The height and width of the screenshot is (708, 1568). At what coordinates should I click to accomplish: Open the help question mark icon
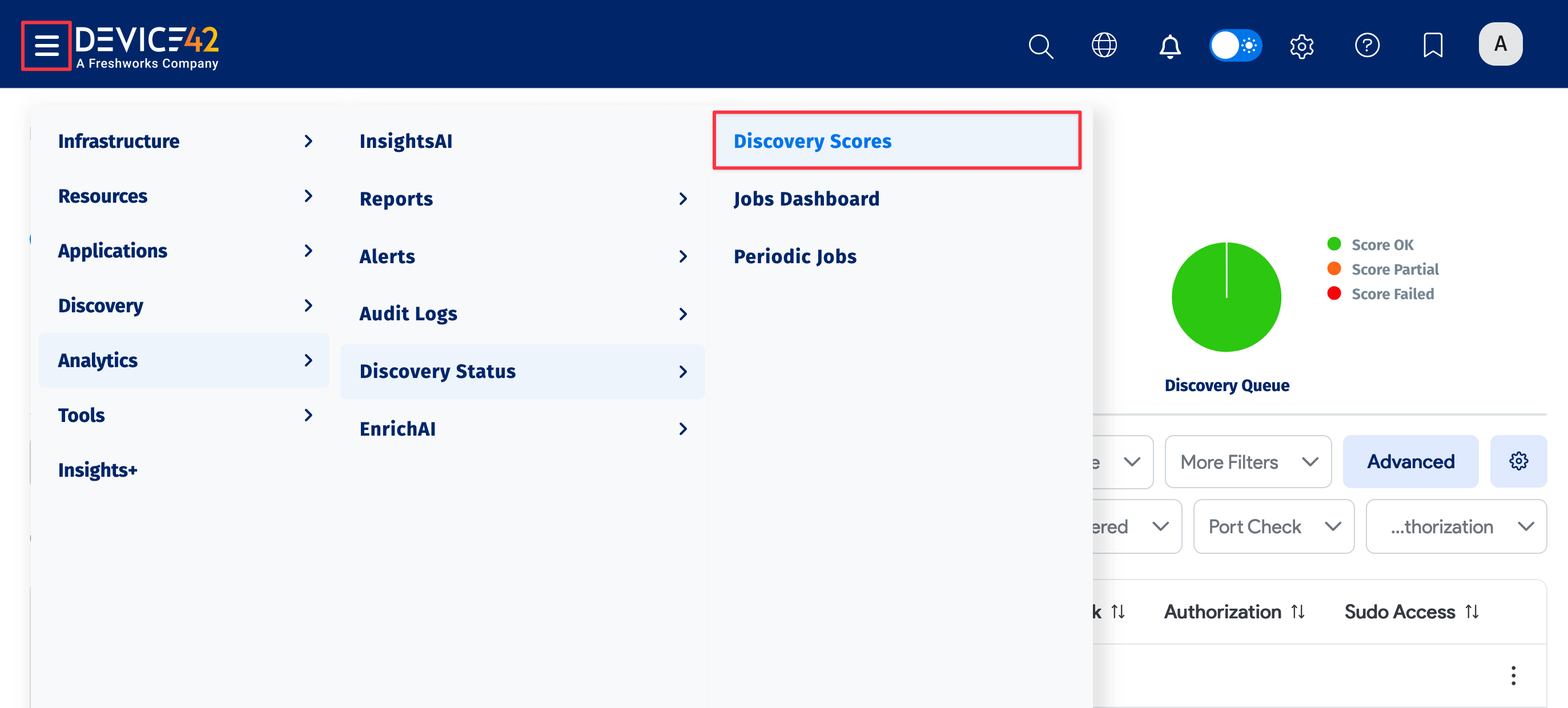coord(1367,45)
